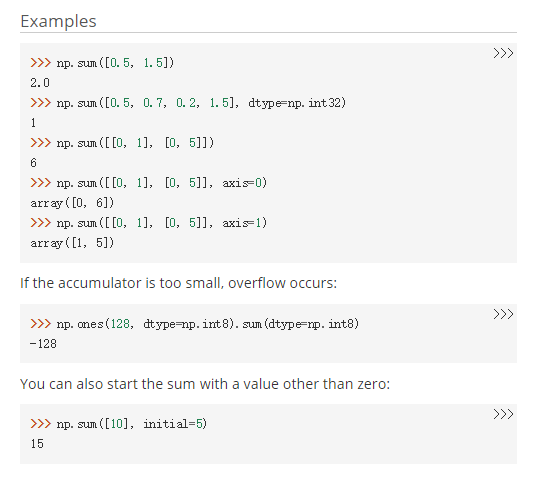Click the output 2.0
The height and width of the screenshot is (482, 549).
point(40,83)
